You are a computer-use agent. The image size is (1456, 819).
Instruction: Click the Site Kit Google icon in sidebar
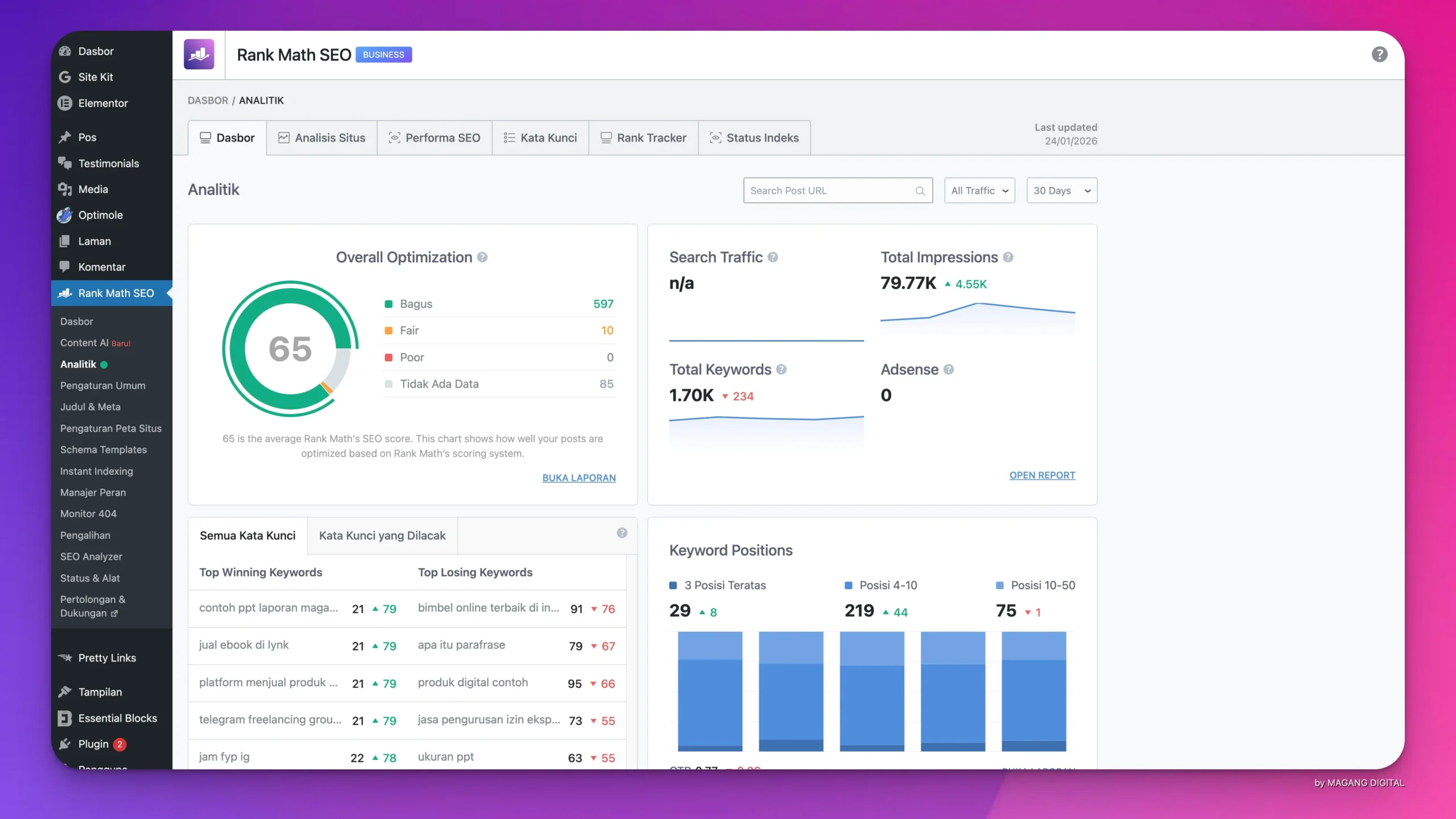[x=65, y=77]
